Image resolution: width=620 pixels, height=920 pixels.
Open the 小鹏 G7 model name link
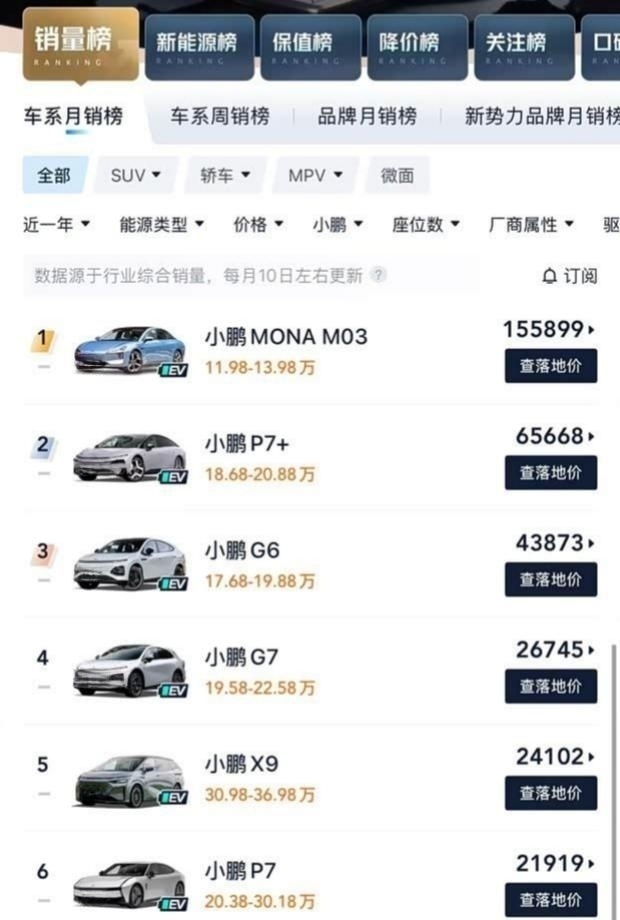(x=242, y=657)
